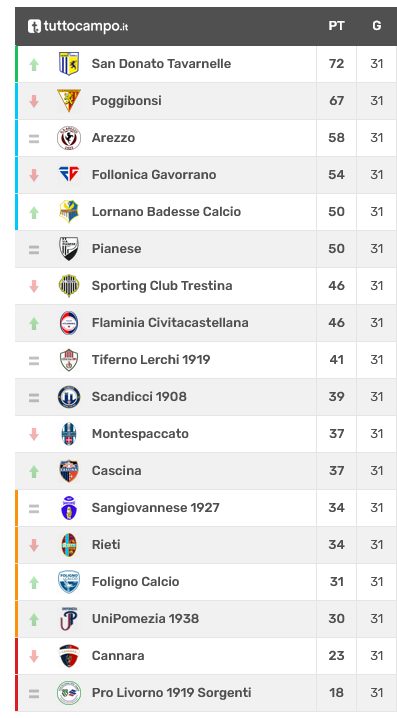This screenshot has width=397, height=718.
Task: Open the Sporting Club Trestina link
Action: tap(162, 285)
